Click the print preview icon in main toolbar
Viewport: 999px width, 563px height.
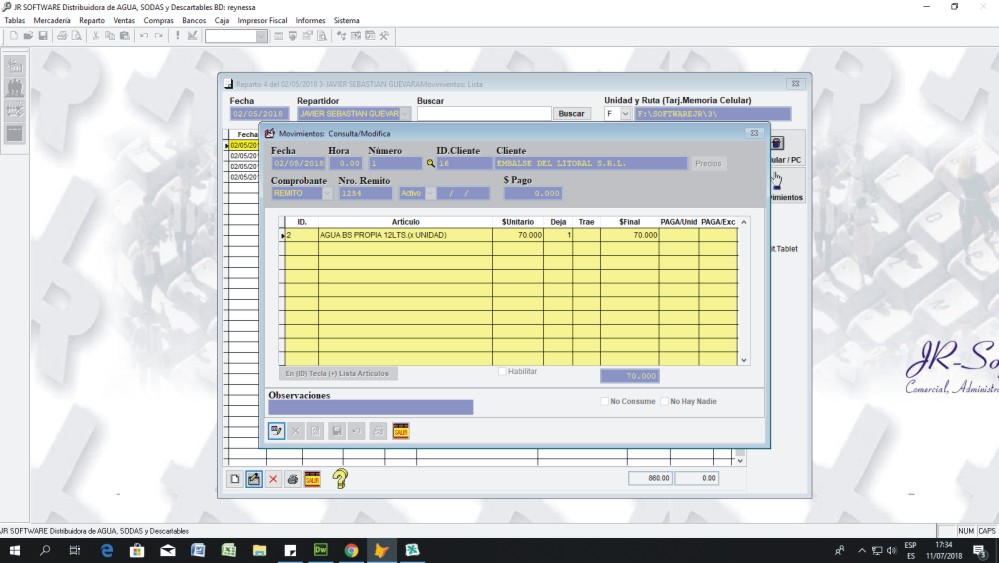coord(76,36)
